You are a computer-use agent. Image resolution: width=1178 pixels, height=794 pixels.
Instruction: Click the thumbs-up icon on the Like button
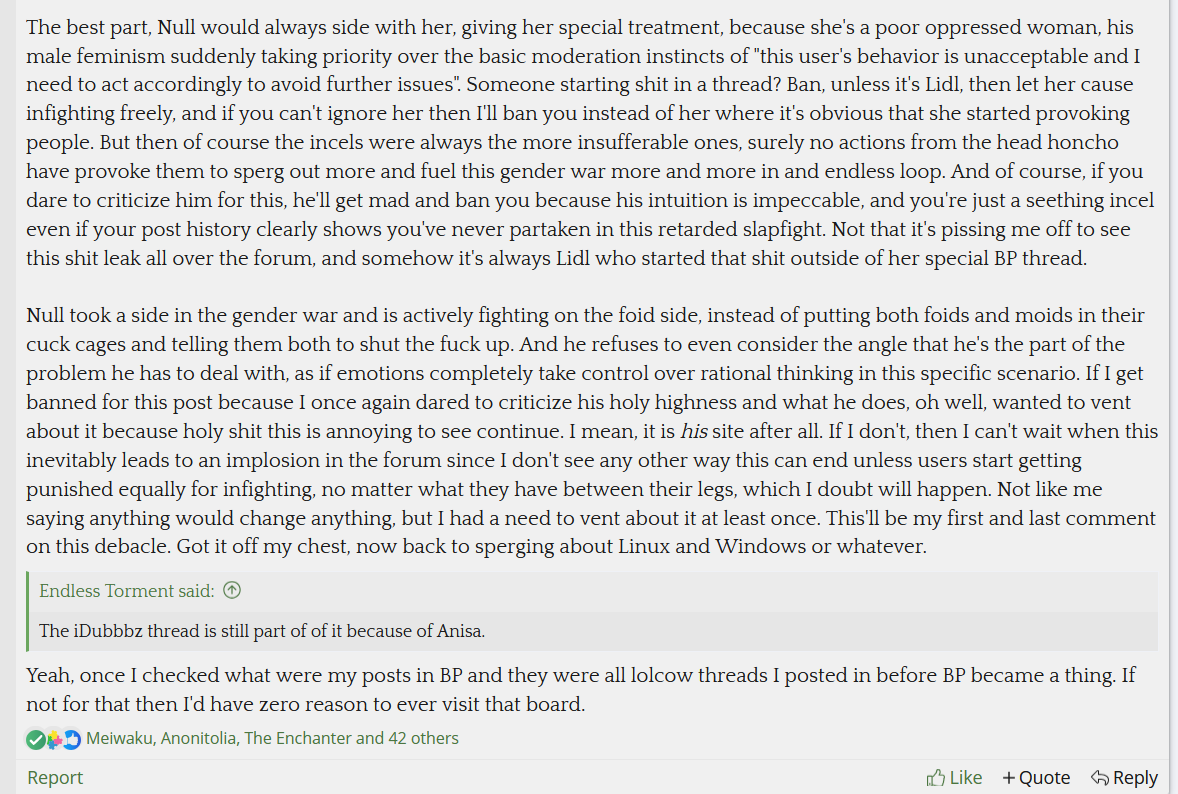point(936,778)
